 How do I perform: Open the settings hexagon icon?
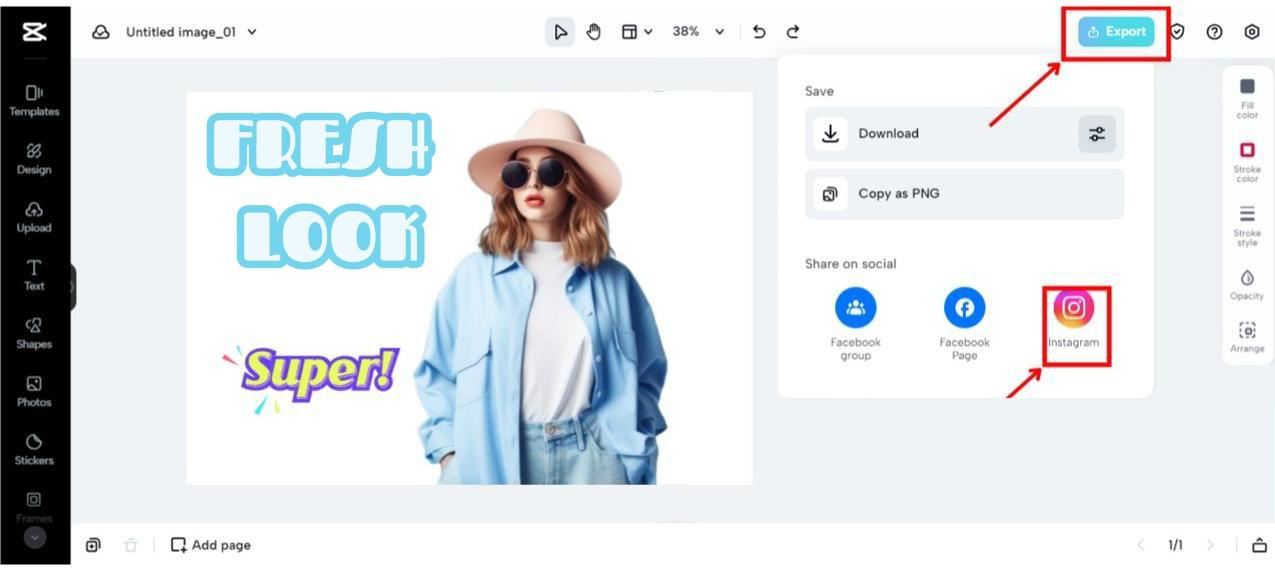coord(1252,32)
